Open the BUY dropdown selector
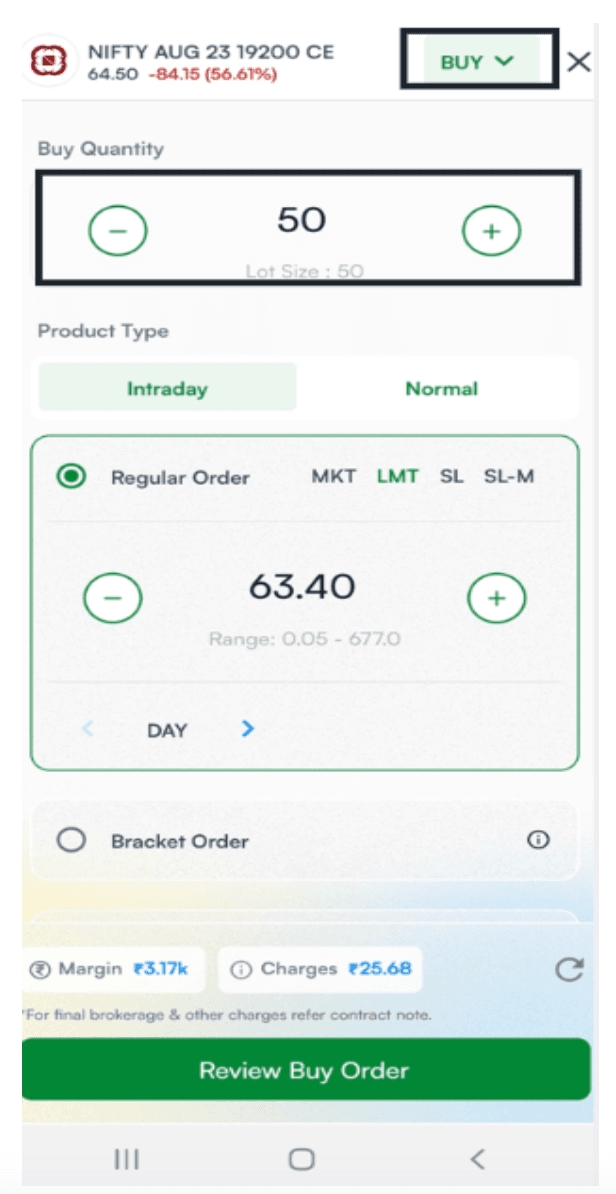 [x=477, y=62]
